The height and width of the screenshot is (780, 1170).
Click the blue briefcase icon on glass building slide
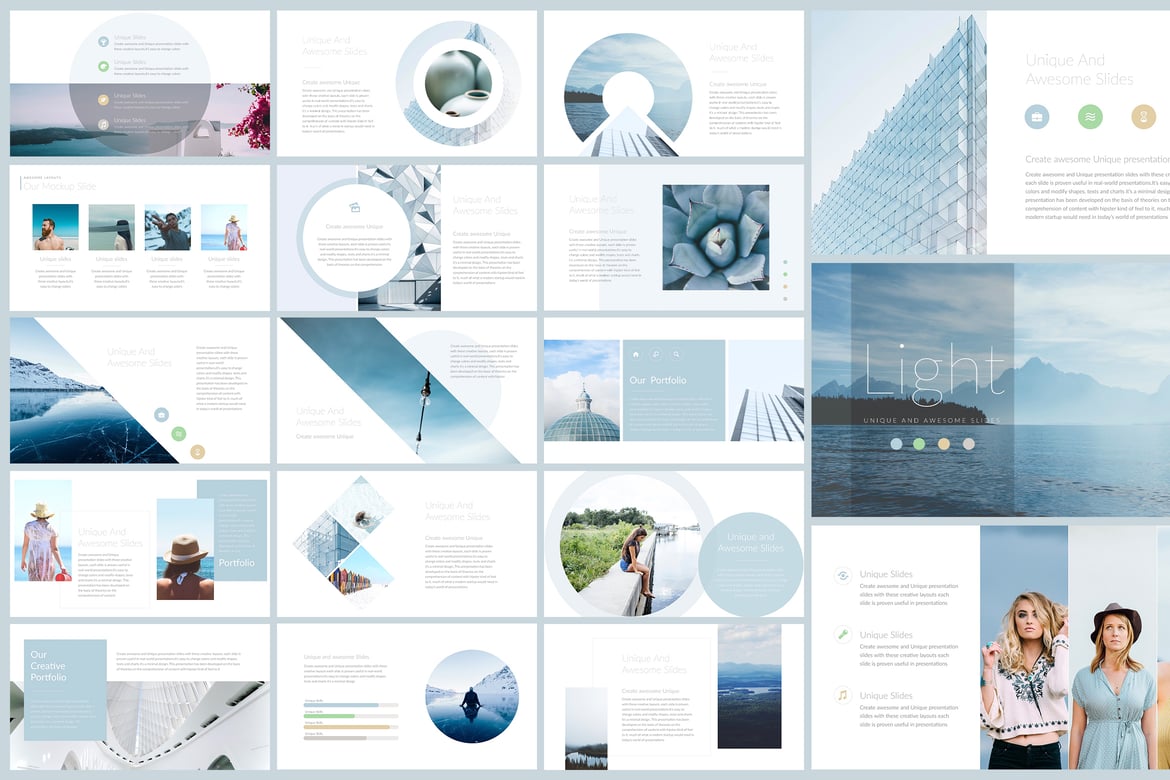pos(1036,116)
